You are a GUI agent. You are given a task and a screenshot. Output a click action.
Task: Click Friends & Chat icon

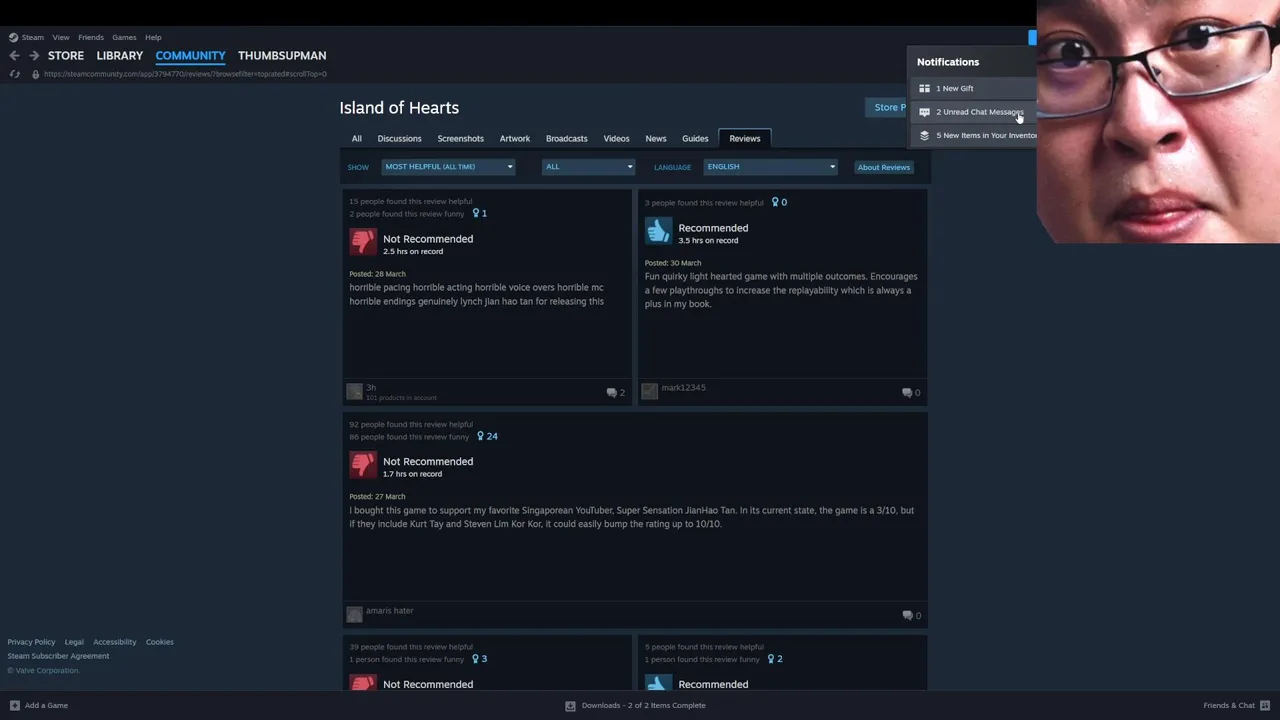pos(1265,705)
